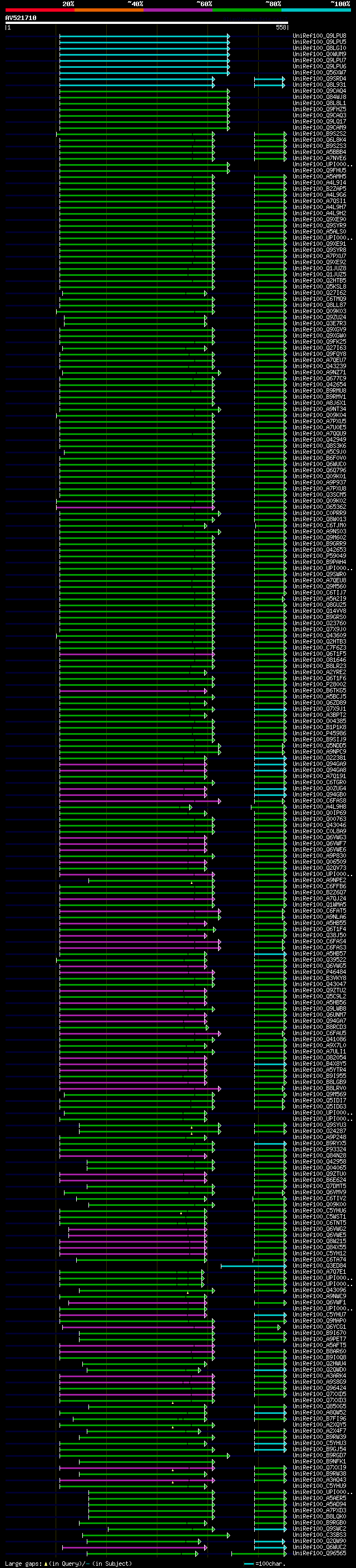This screenshot has width=356, height=1568.
Task: Click the red 20% identity legend segment
Action: 39,10
